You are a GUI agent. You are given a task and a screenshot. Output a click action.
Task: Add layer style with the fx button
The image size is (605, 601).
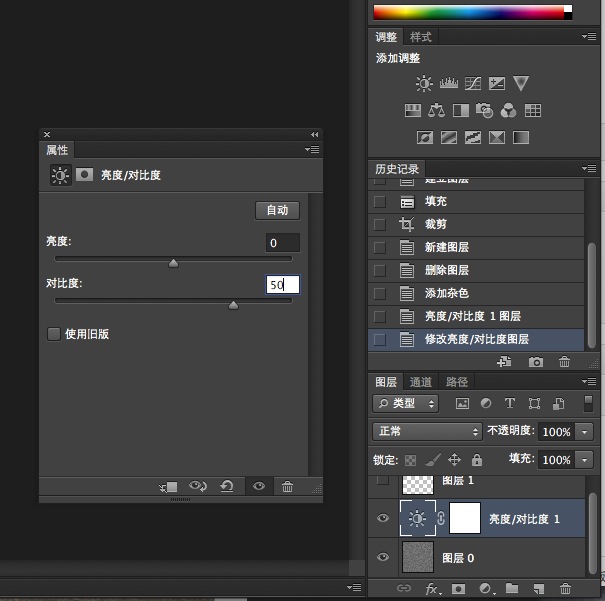(433, 589)
